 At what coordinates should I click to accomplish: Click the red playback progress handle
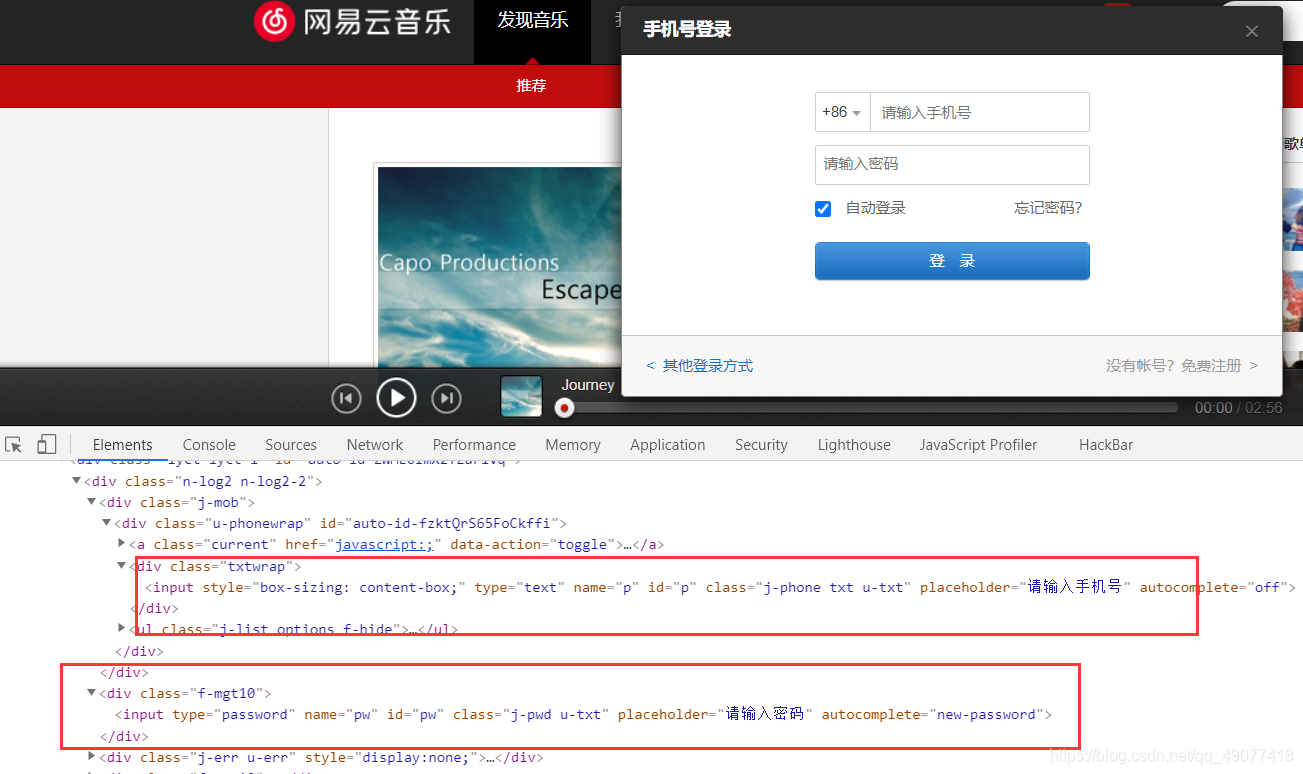[565, 408]
